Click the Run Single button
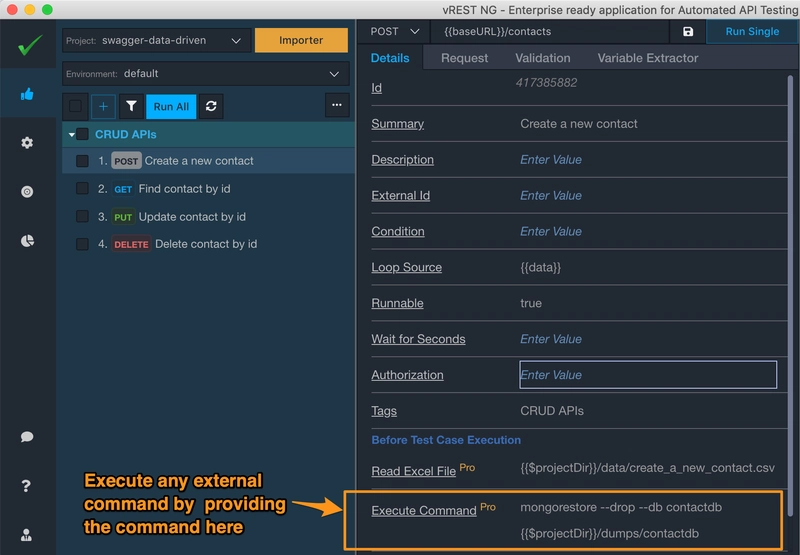The image size is (800, 555). click(752, 32)
